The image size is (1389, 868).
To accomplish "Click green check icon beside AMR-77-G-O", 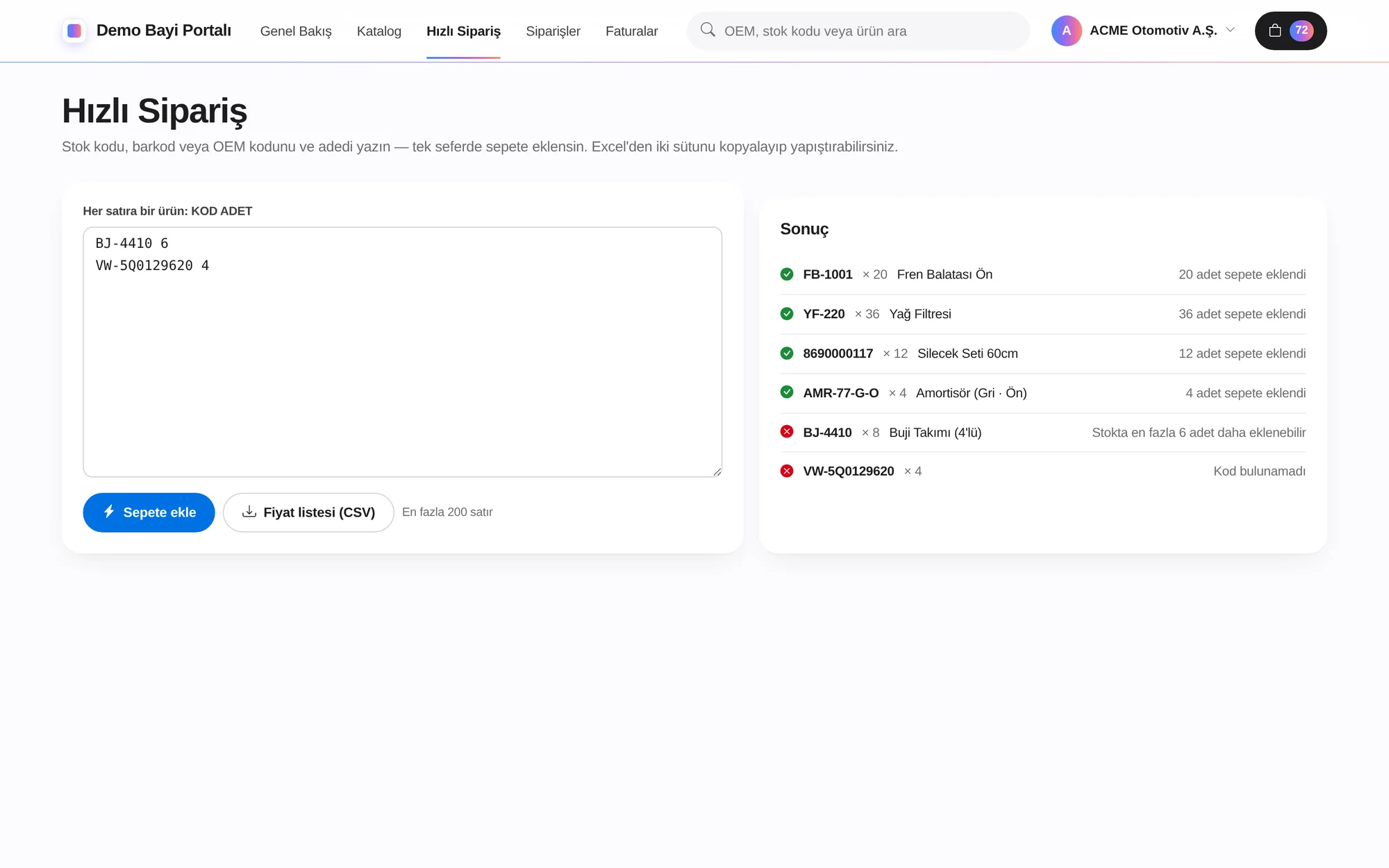I will [787, 392].
